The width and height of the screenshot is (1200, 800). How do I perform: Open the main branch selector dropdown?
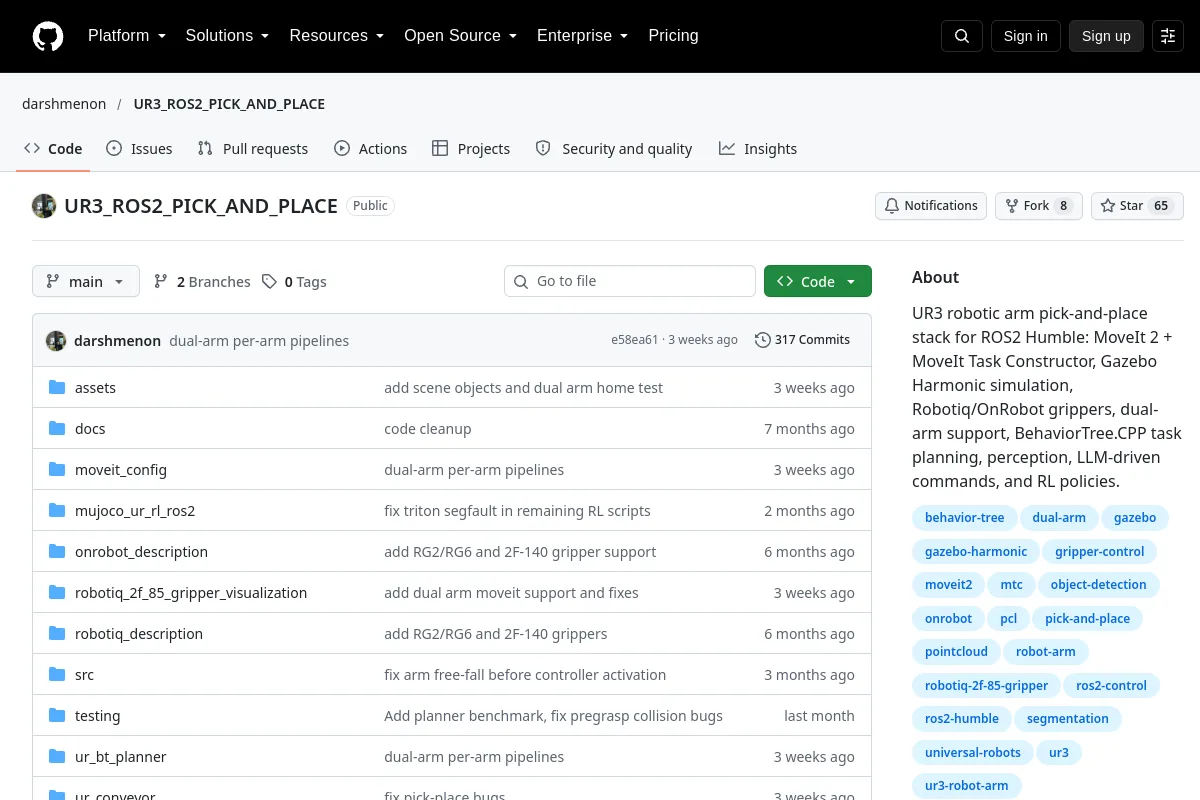coord(86,282)
